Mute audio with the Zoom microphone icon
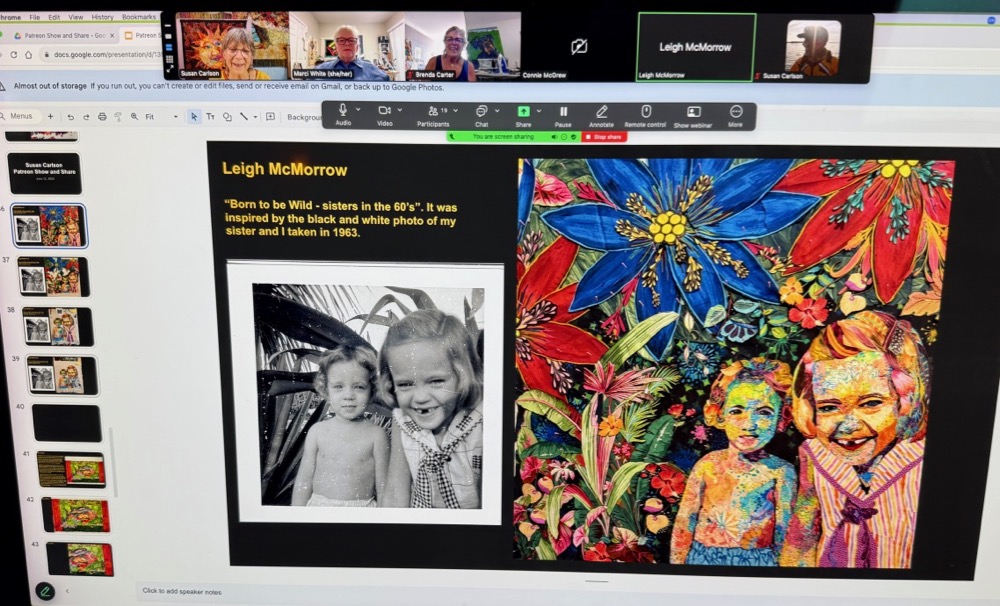This screenshot has width=1000, height=606. [x=343, y=110]
